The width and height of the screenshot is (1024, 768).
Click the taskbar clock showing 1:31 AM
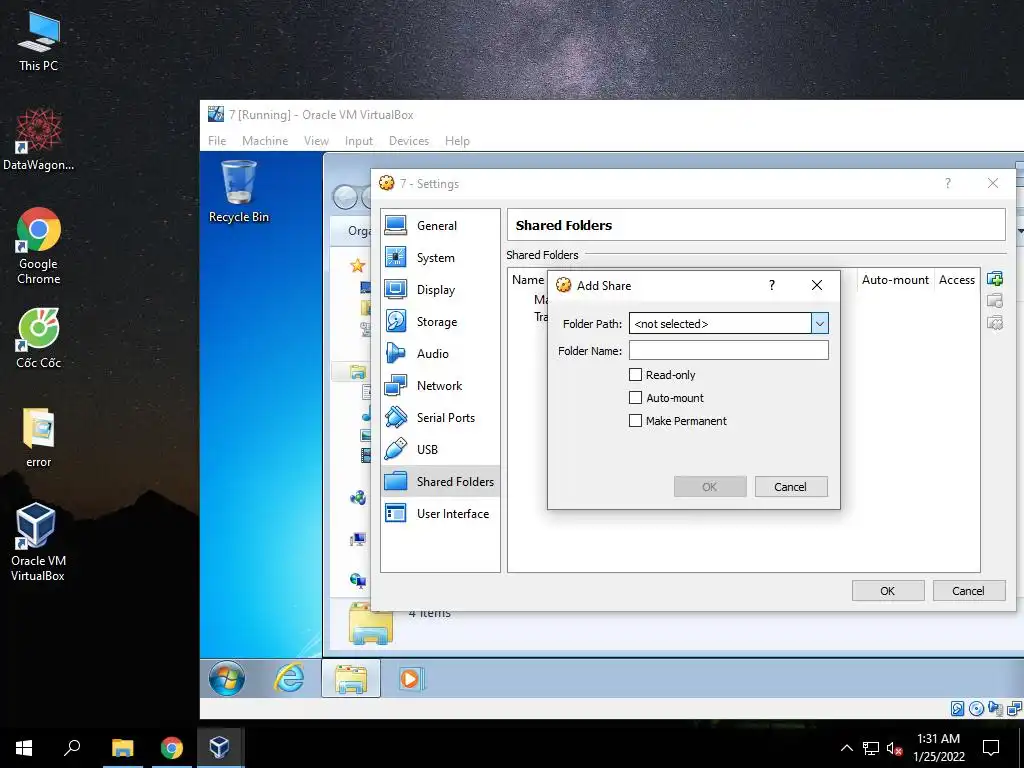938,748
